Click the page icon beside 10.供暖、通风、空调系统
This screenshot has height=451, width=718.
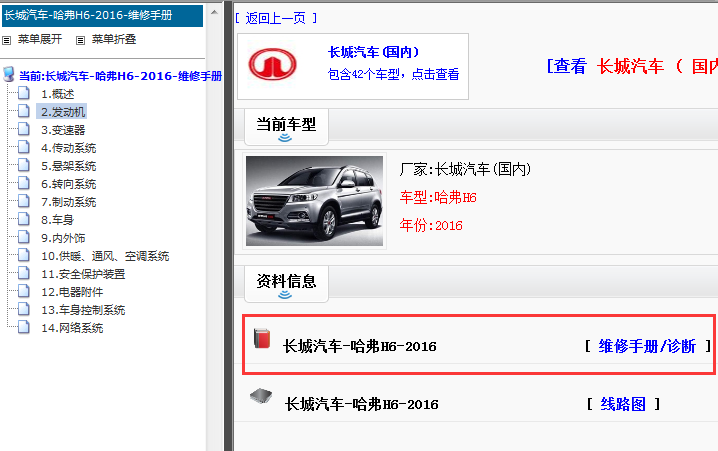(x=24, y=255)
